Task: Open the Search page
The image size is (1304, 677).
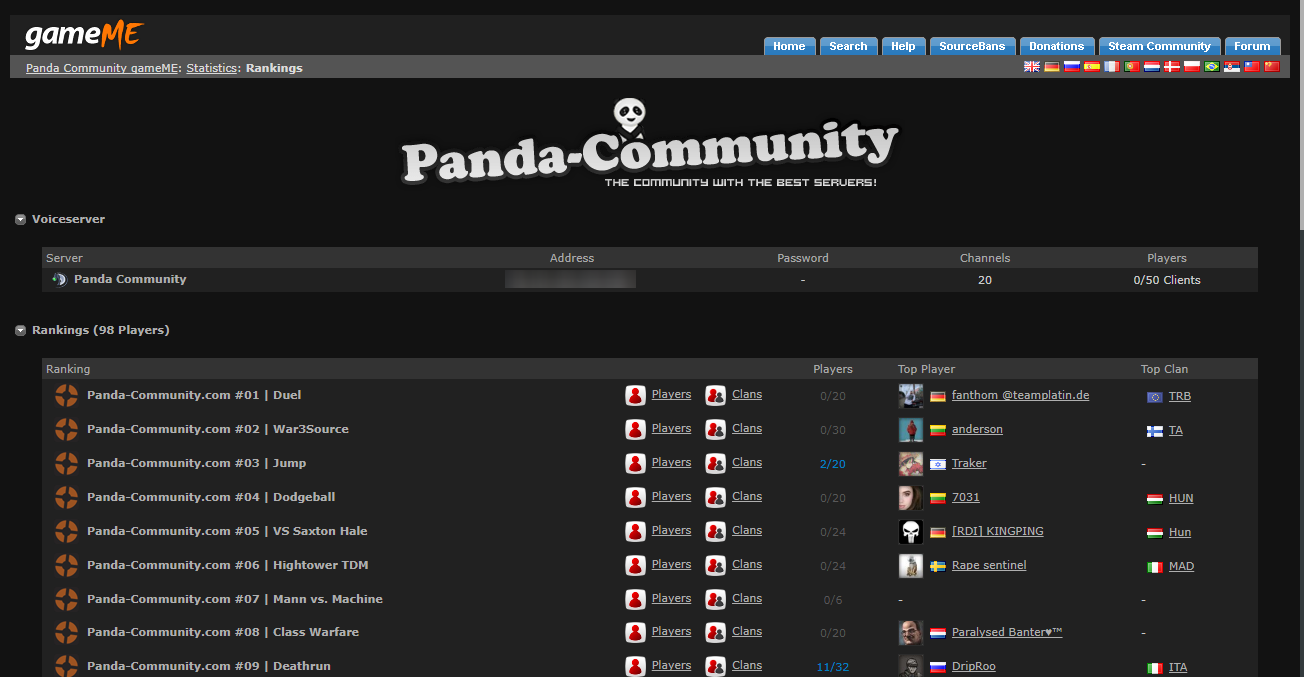Action: 848,45
